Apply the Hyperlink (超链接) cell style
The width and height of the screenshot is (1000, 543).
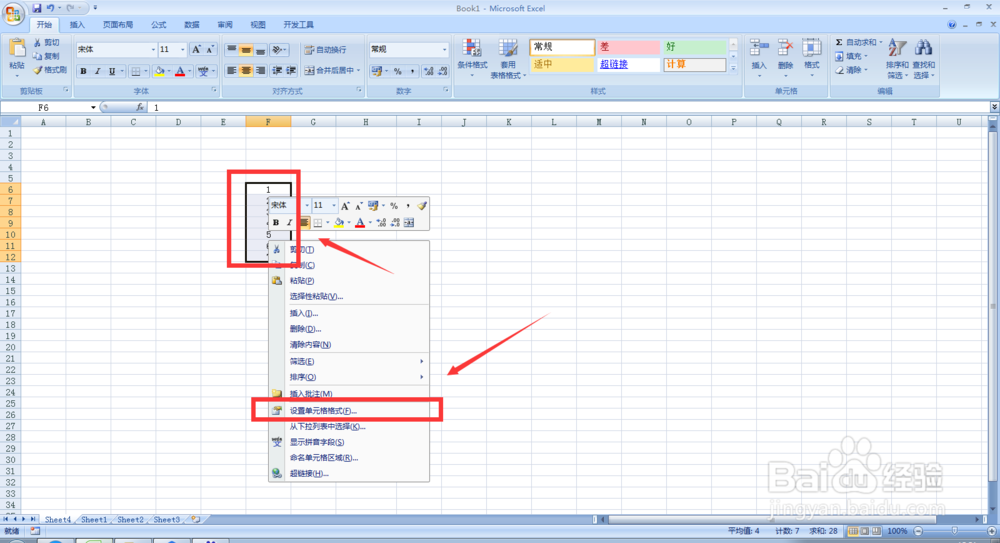(x=628, y=64)
